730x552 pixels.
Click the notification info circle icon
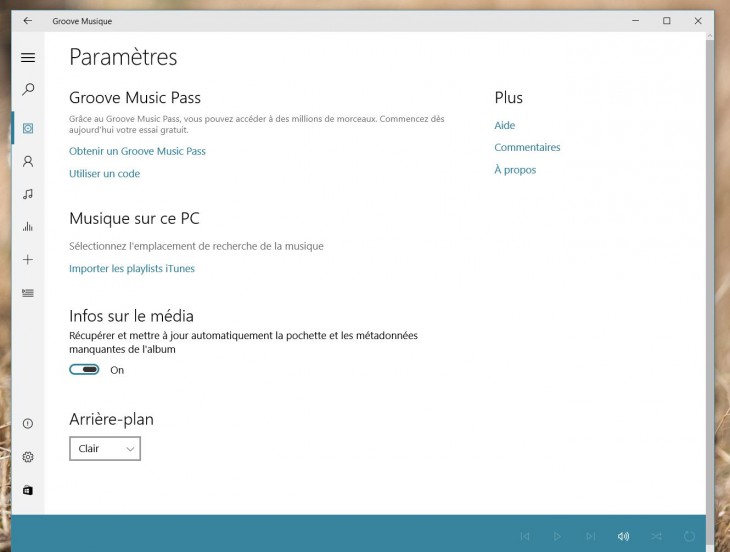point(28,424)
